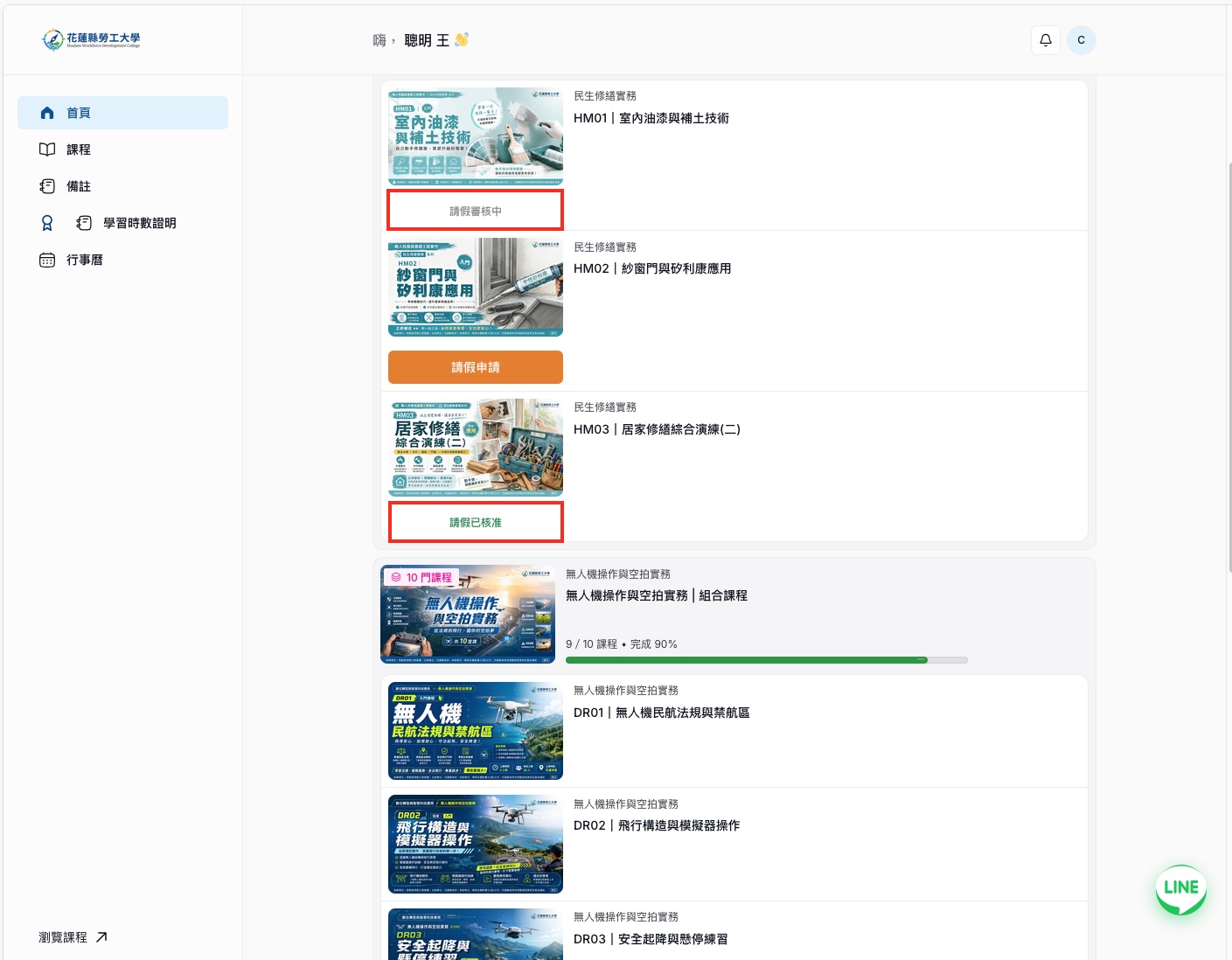This screenshot has height=960, width=1232.
Task: Open course HM02｜紗窗門與矽利康應用
Action: pos(652,268)
